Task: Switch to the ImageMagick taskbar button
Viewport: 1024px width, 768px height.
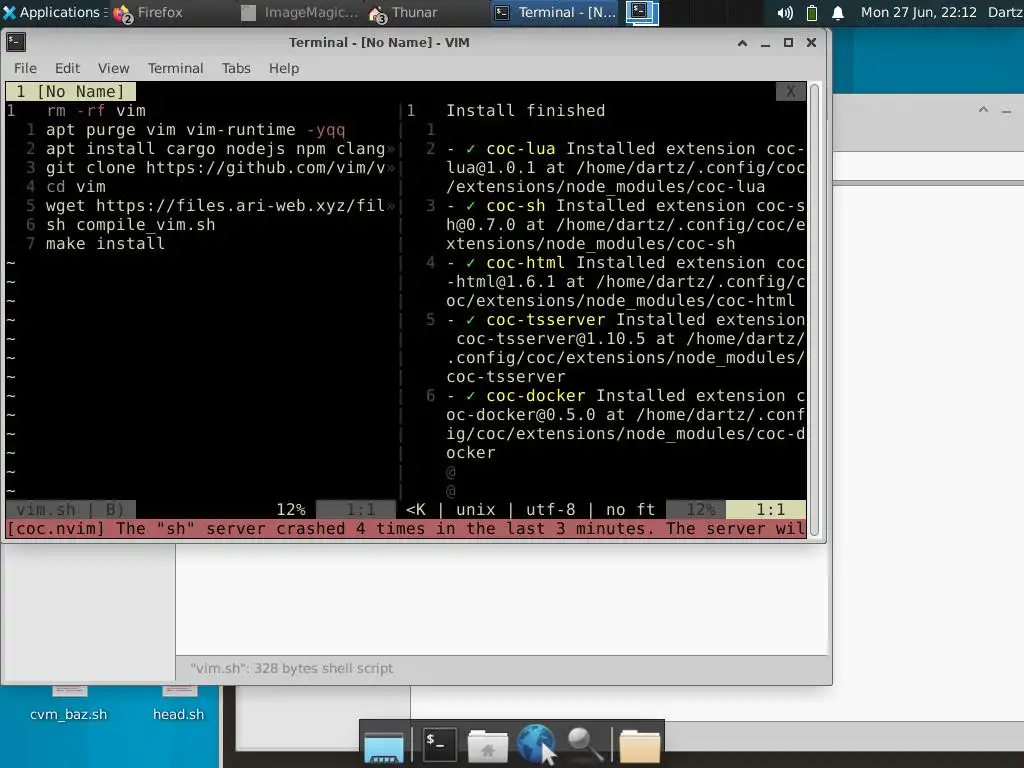Action: [300, 12]
